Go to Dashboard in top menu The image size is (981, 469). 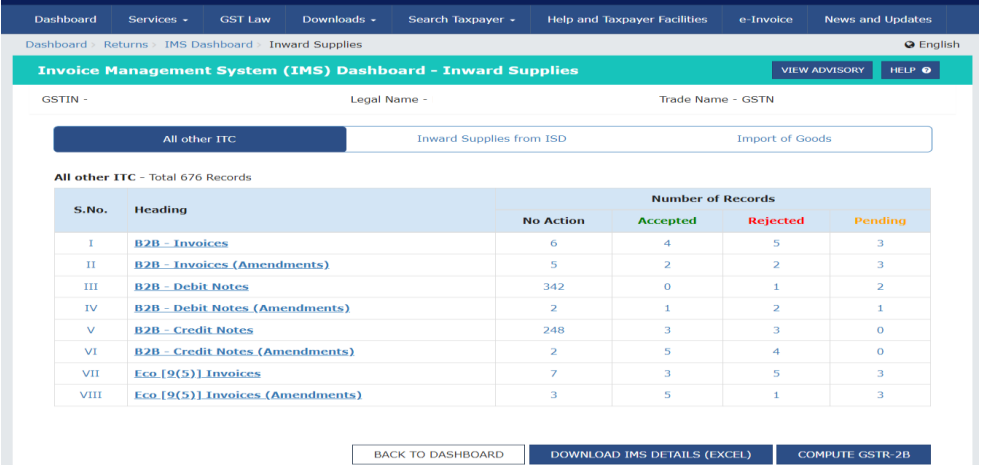(65, 19)
